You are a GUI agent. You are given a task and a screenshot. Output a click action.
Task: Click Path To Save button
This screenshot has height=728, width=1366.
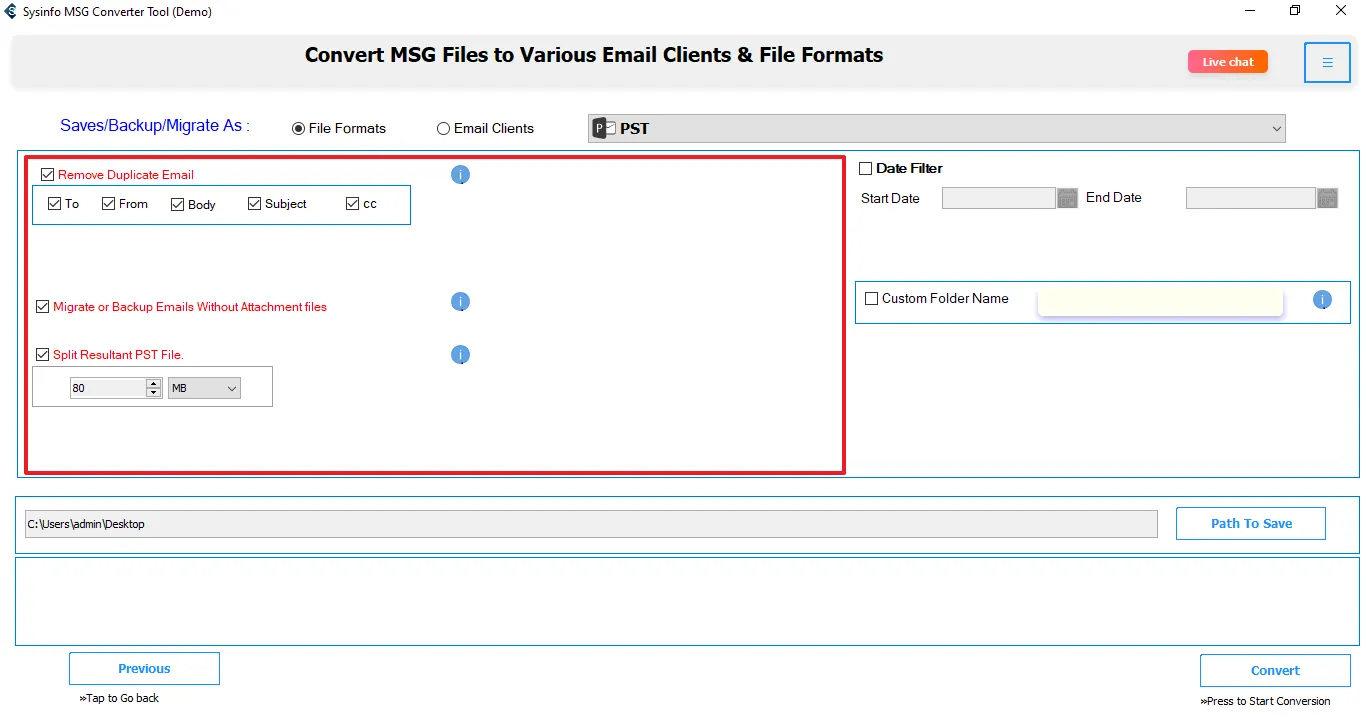tap(1250, 524)
